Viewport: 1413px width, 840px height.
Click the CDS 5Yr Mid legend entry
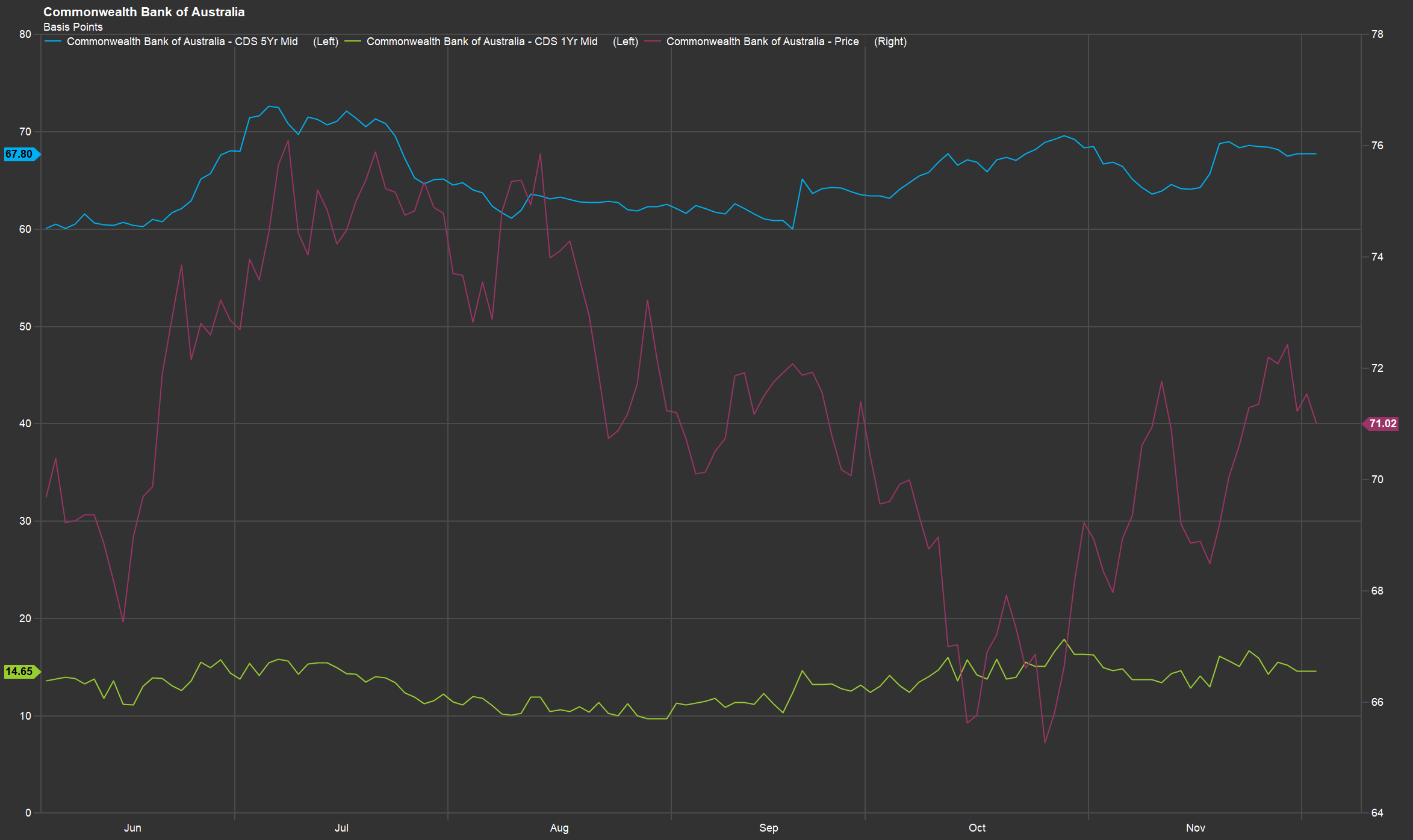pos(182,42)
